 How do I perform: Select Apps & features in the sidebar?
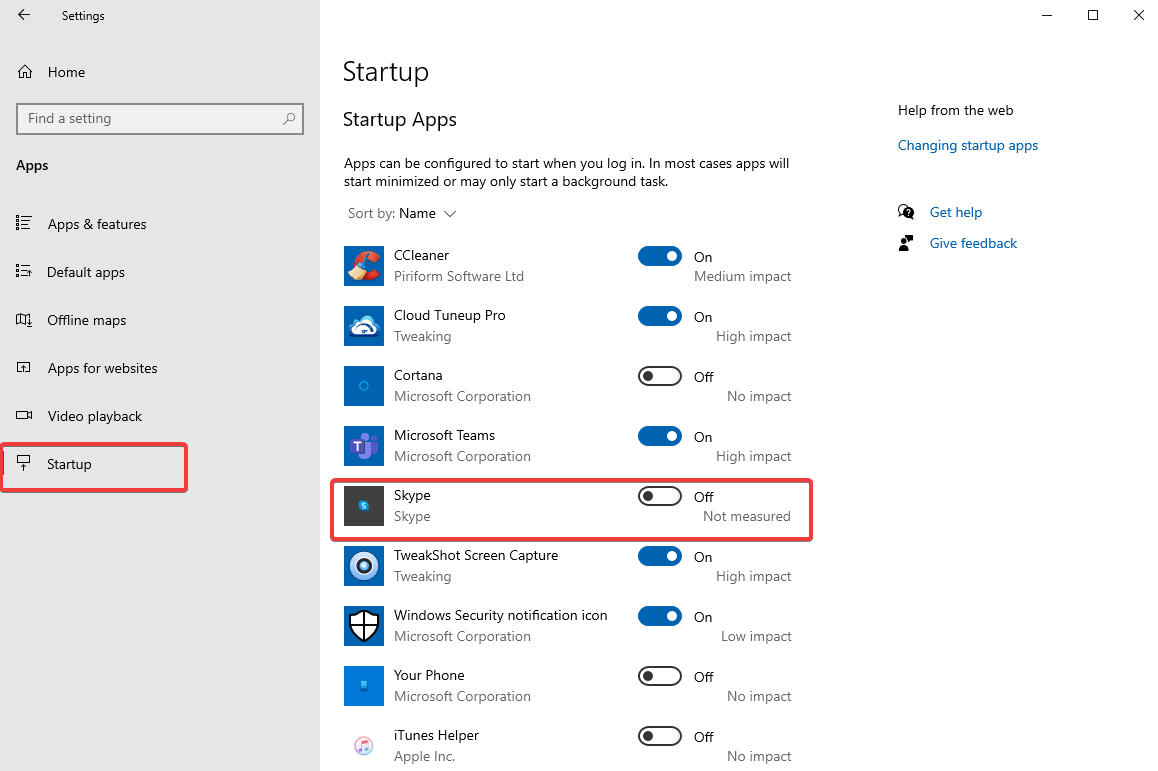click(x=97, y=224)
